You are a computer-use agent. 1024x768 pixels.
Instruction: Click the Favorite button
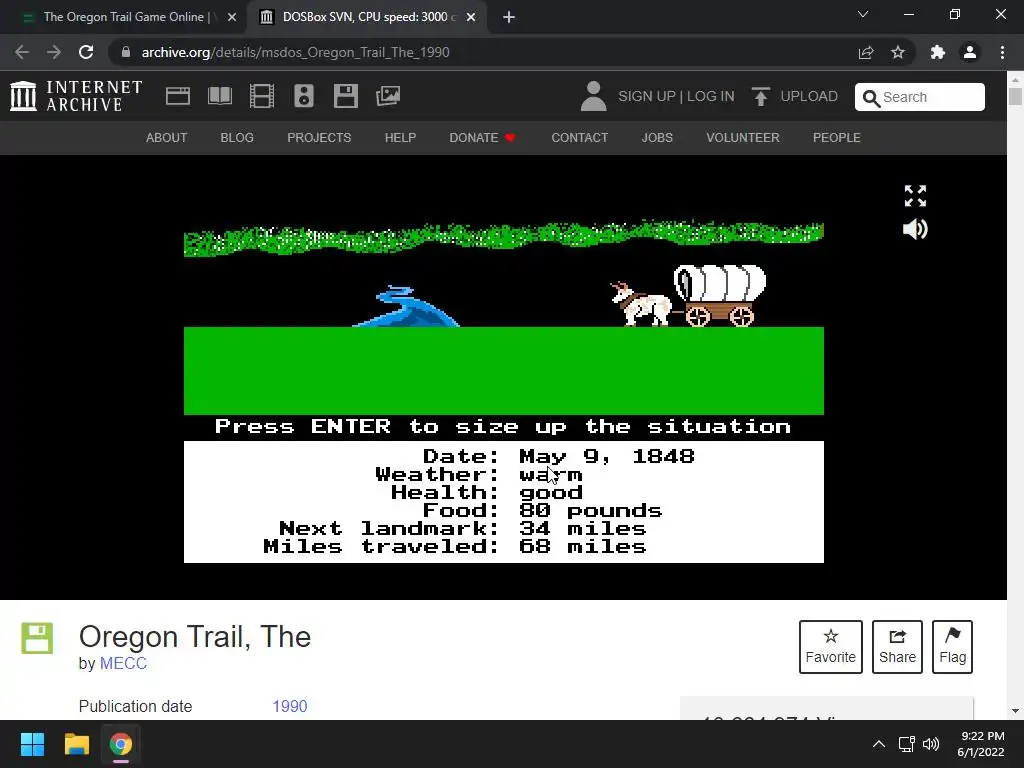[831, 647]
